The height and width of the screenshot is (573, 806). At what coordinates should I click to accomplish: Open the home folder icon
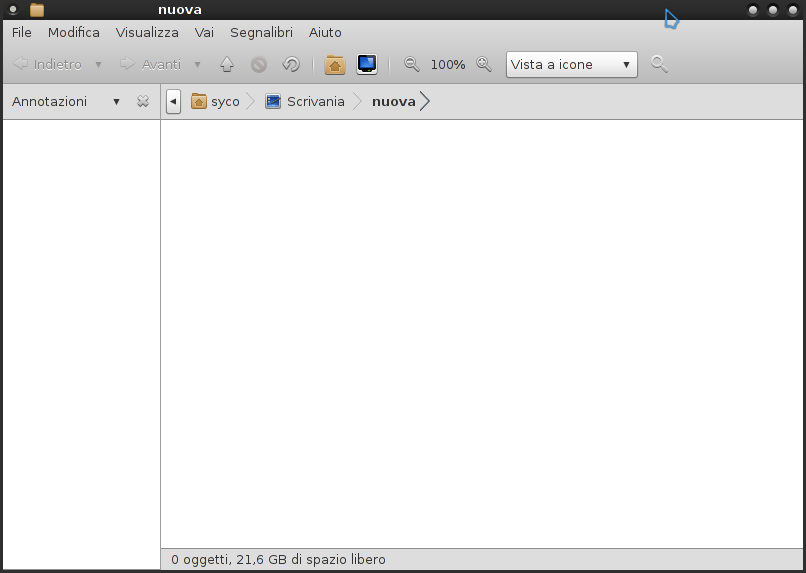pyautogui.click(x=335, y=65)
